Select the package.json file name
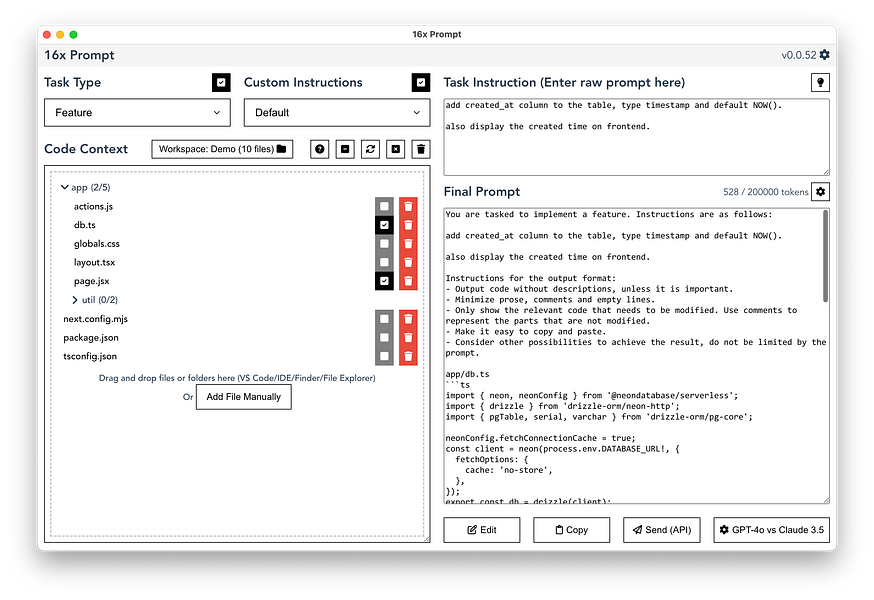This screenshot has width=874, height=600. click(x=91, y=338)
